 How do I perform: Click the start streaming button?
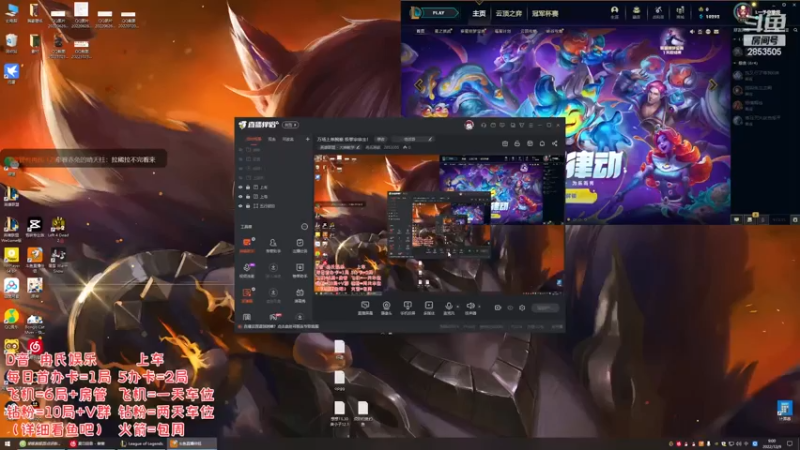[544, 308]
